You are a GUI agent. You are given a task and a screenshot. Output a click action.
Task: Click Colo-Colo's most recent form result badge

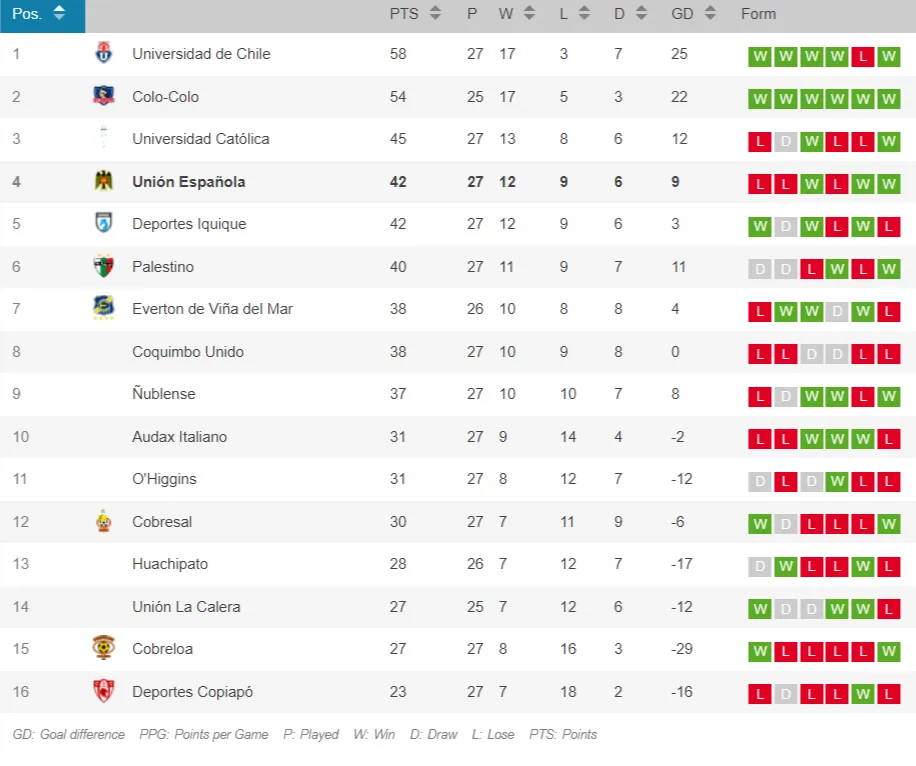889,99
